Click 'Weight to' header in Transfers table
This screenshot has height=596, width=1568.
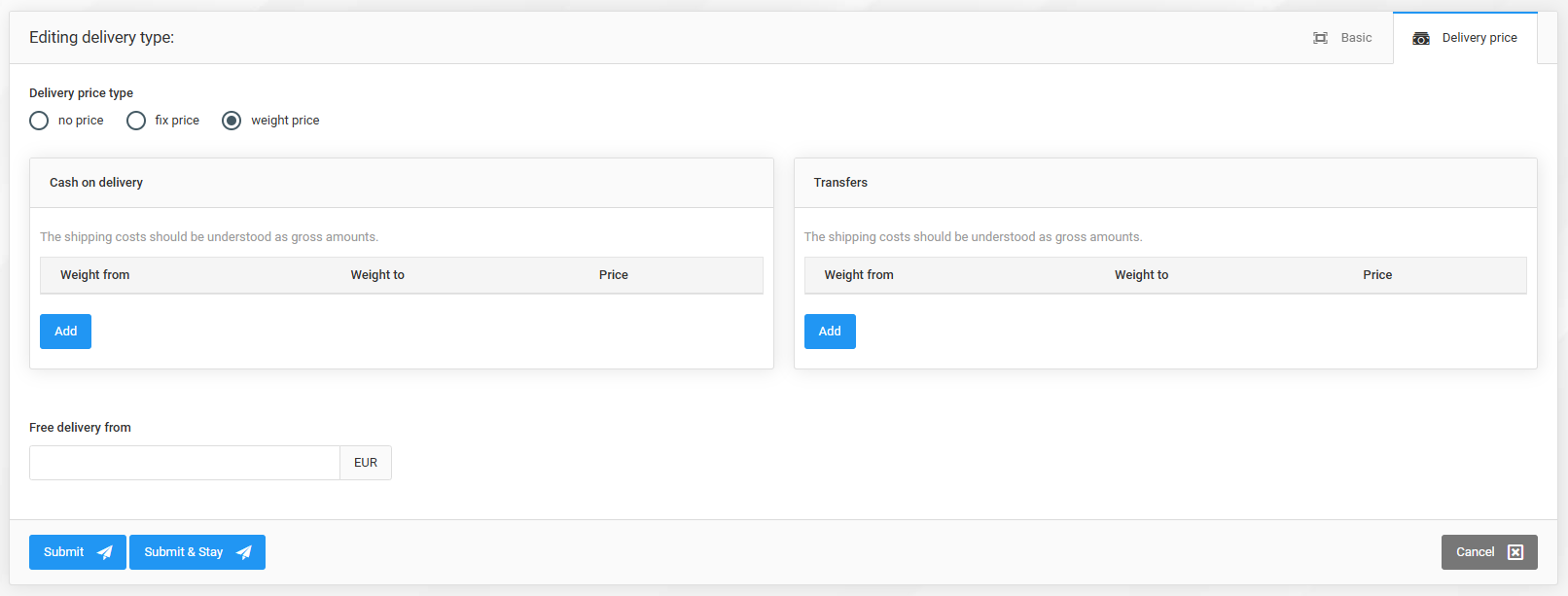pos(1141,275)
